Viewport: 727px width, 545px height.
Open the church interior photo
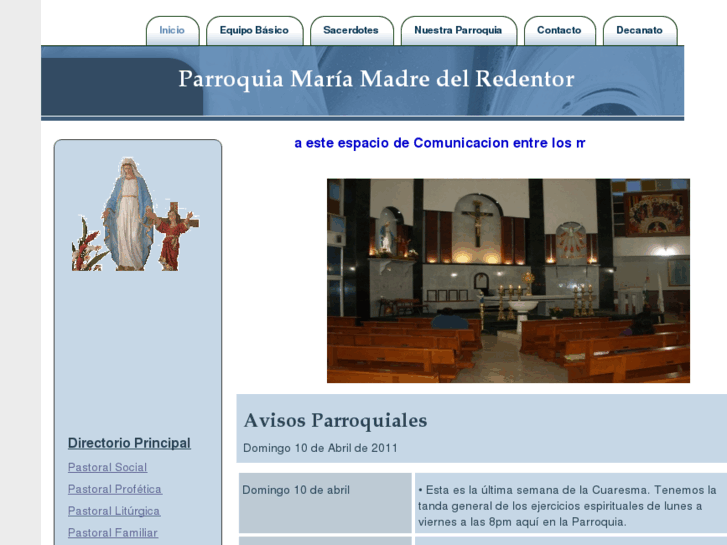coord(508,281)
